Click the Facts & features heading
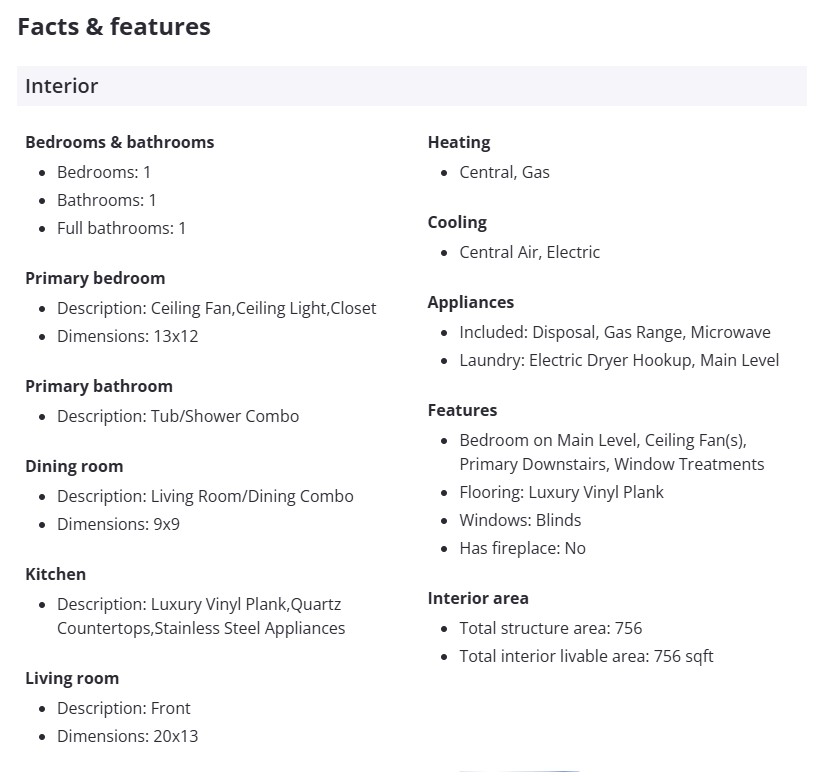The width and height of the screenshot is (840, 776). click(x=114, y=27)
